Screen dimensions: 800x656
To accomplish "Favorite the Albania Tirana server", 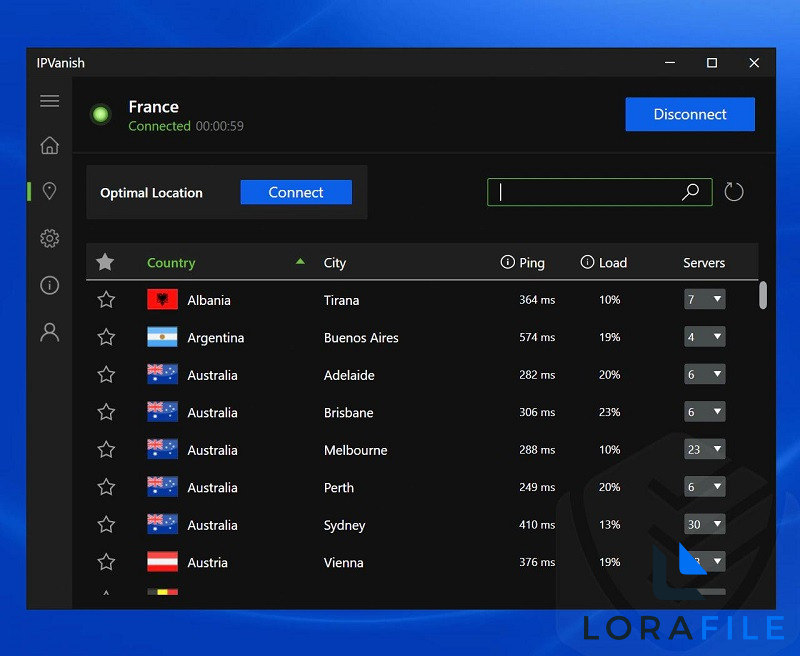I will click(x=106, y=299).
